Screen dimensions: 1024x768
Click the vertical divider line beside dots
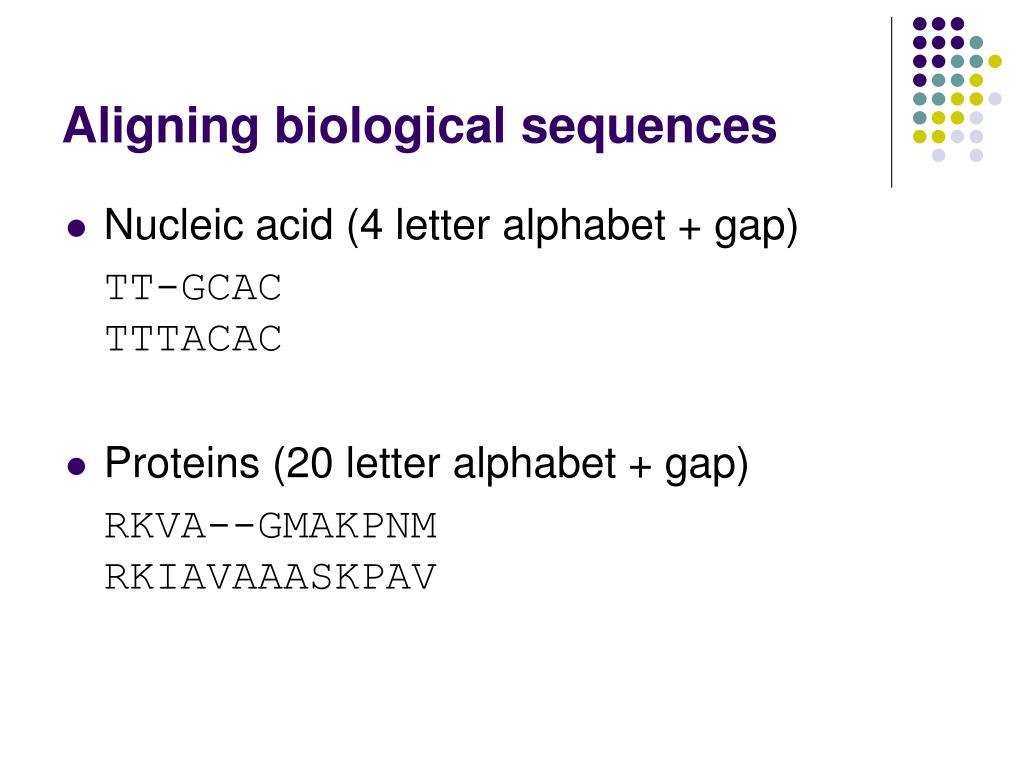coord(891,103)
